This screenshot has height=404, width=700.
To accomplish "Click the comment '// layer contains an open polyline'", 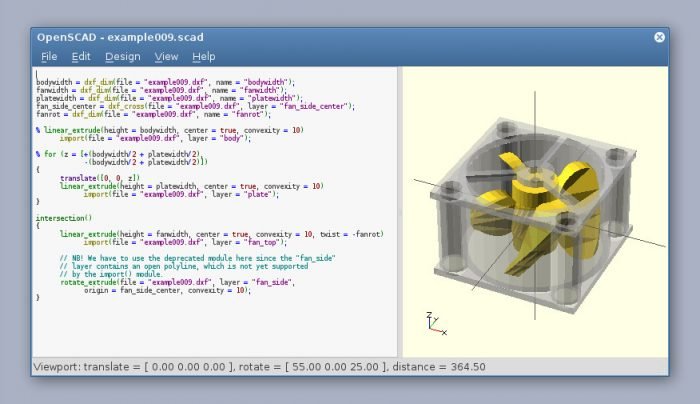I will [x=184, y=267].
